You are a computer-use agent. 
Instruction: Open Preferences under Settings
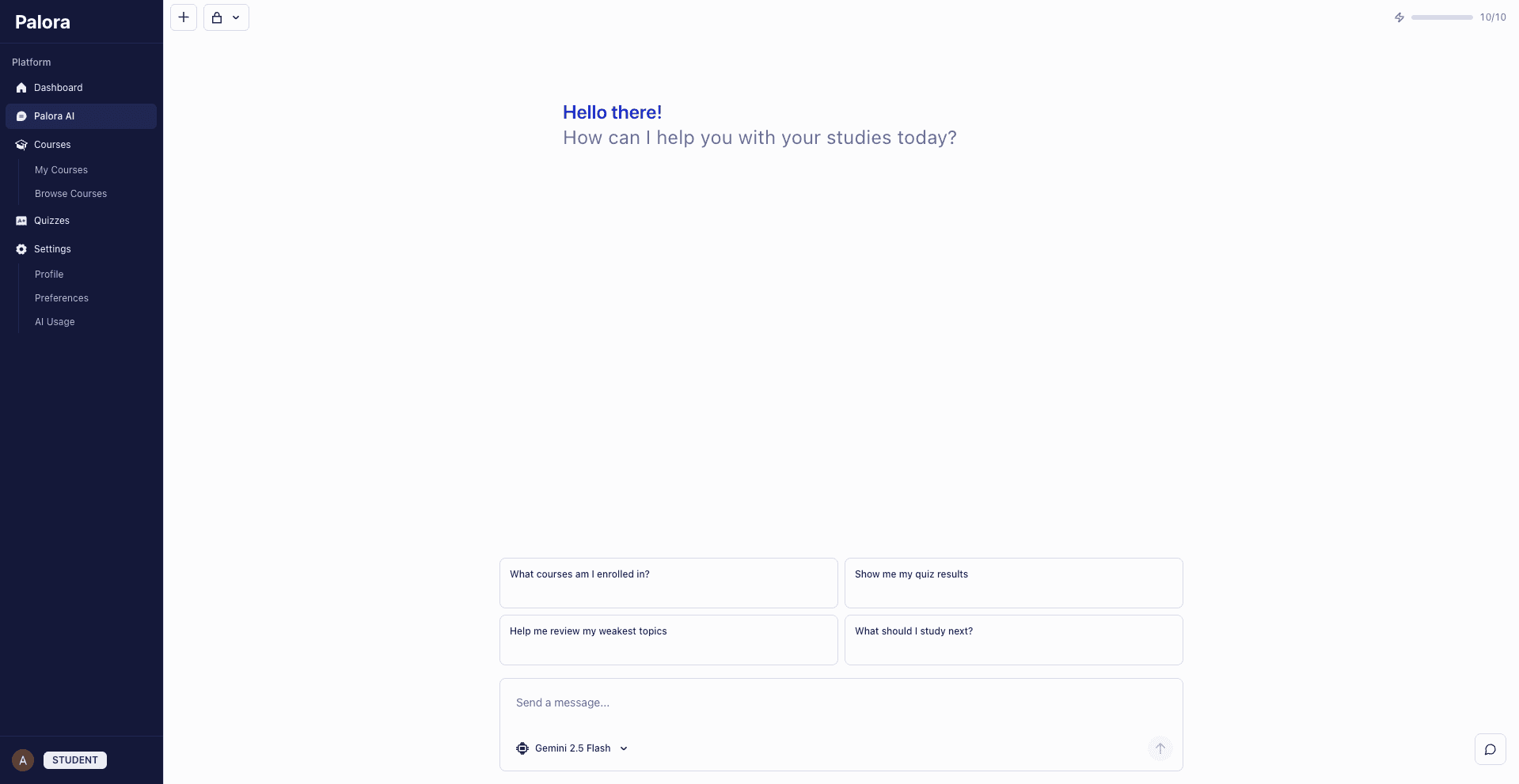pyautogui.click(x=61, y=298)
